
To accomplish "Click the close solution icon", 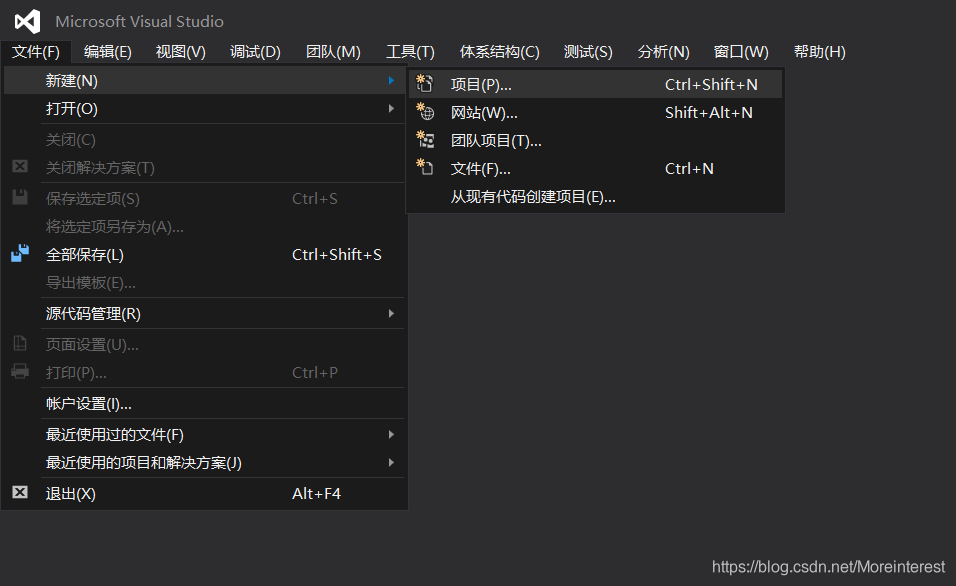I will 20,166.
